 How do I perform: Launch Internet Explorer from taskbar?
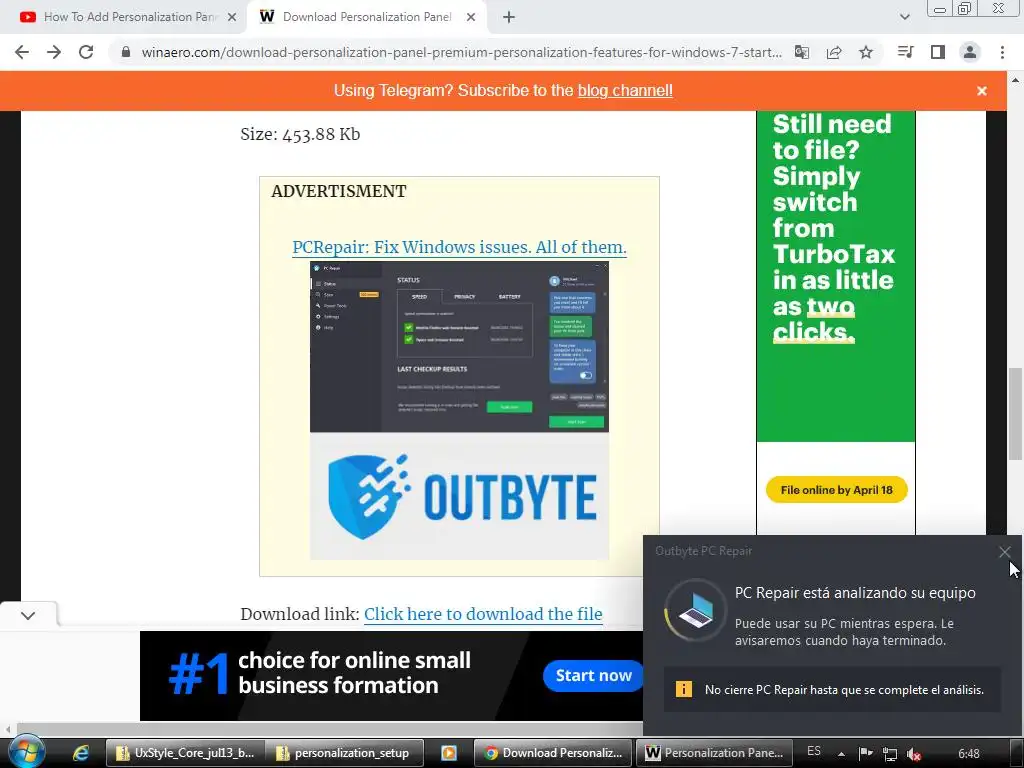81,753
